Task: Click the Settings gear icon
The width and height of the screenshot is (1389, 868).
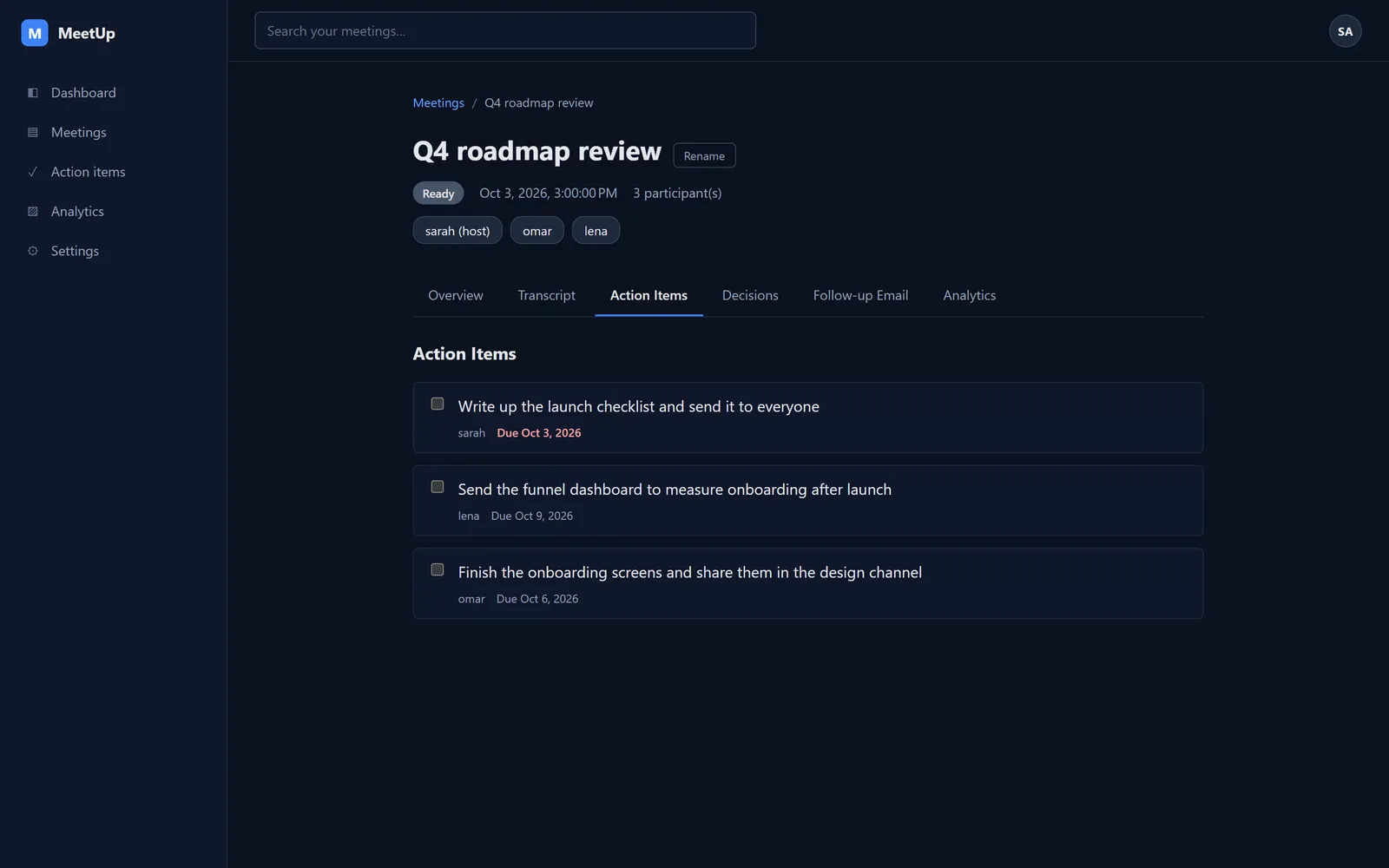Action: (x=33, y=251)
